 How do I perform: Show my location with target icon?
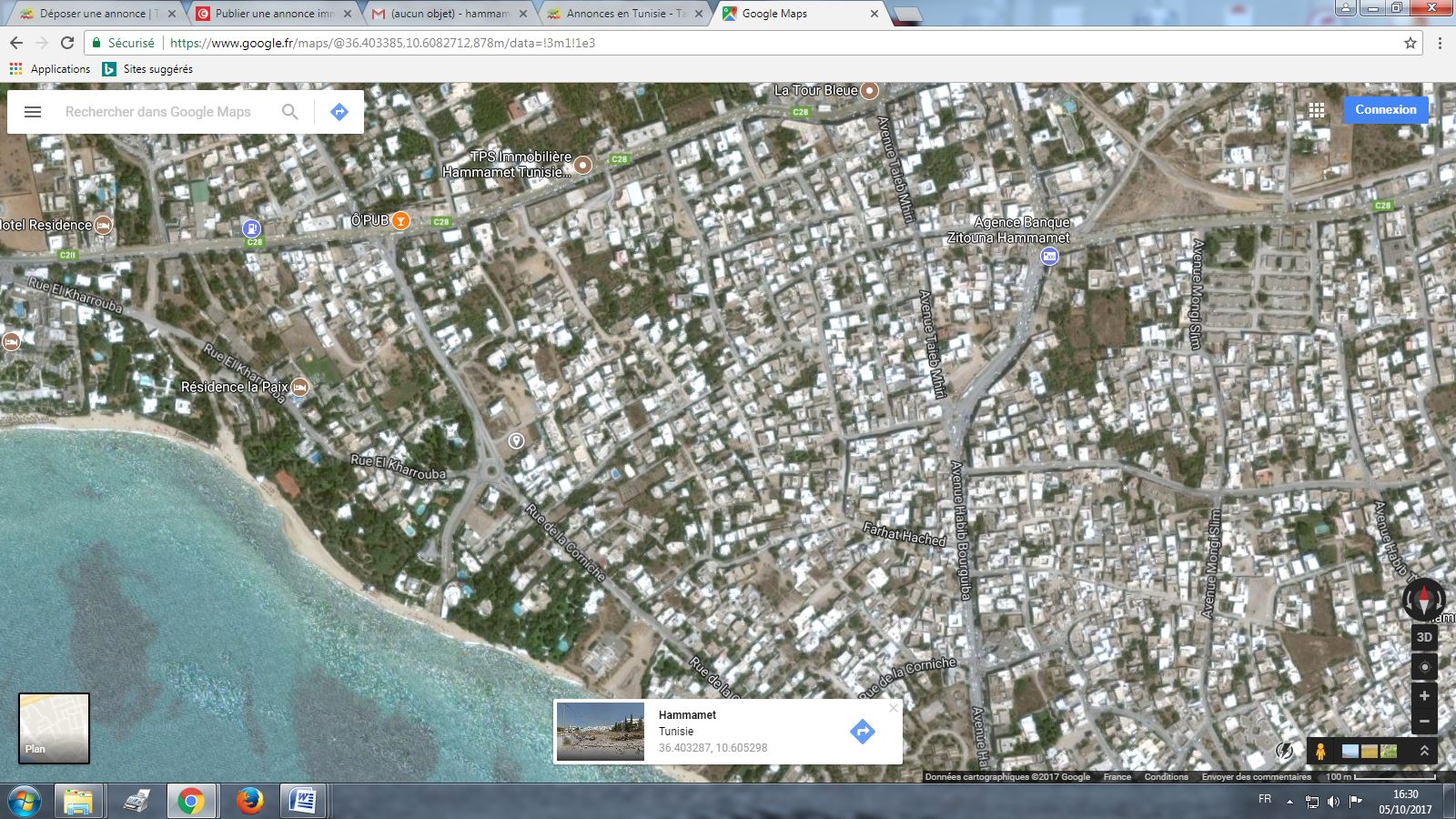tap(1424, 667)
